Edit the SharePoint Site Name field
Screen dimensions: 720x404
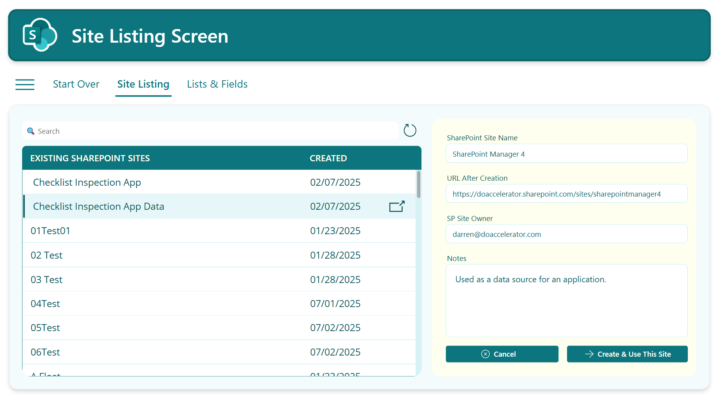[566, 154]
